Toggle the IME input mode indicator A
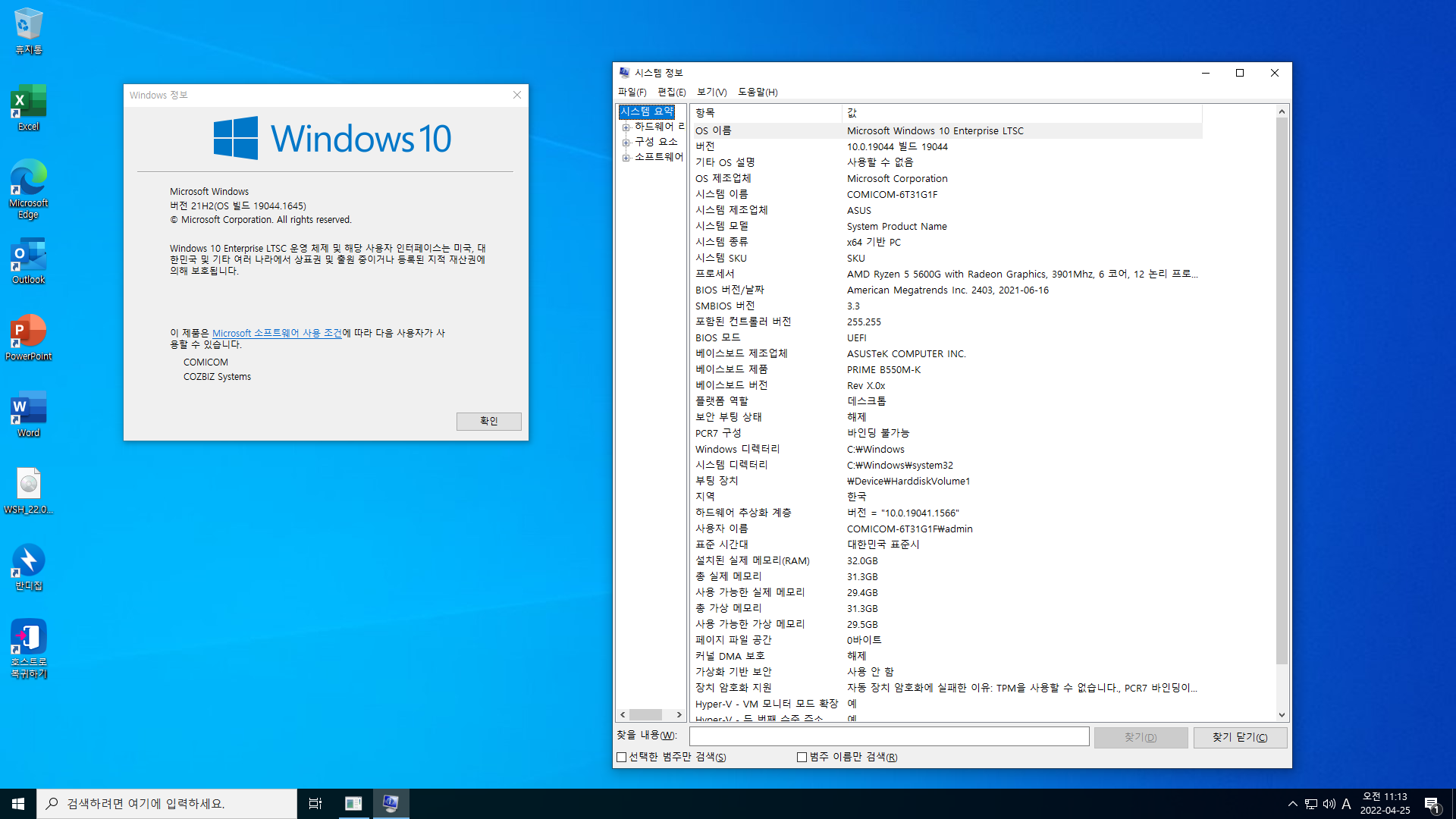 [x=1347, y=804]
